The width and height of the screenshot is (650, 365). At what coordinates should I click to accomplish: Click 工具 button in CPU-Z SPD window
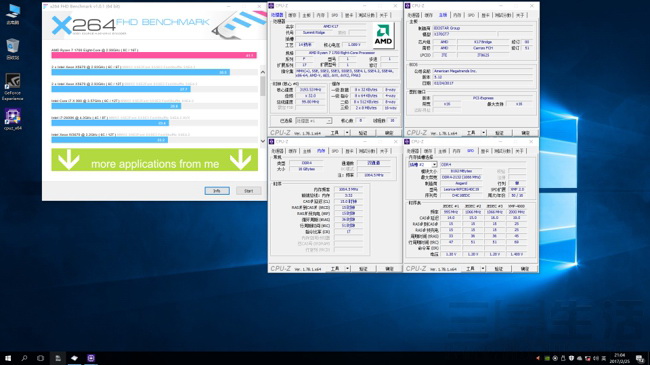(x=471, y=269)
